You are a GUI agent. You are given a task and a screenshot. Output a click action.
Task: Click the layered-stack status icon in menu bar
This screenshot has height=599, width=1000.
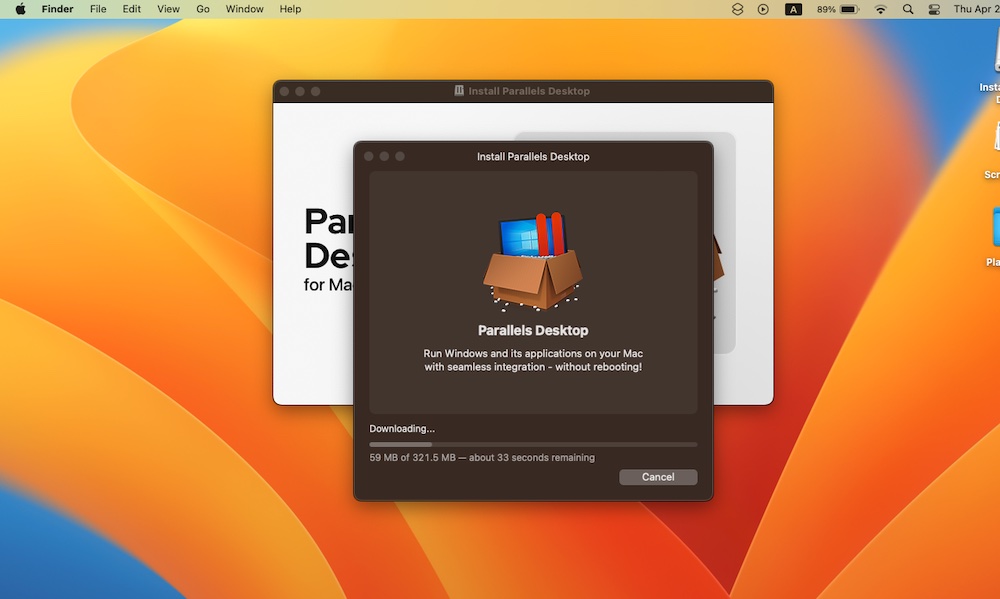tap(737, 9)
